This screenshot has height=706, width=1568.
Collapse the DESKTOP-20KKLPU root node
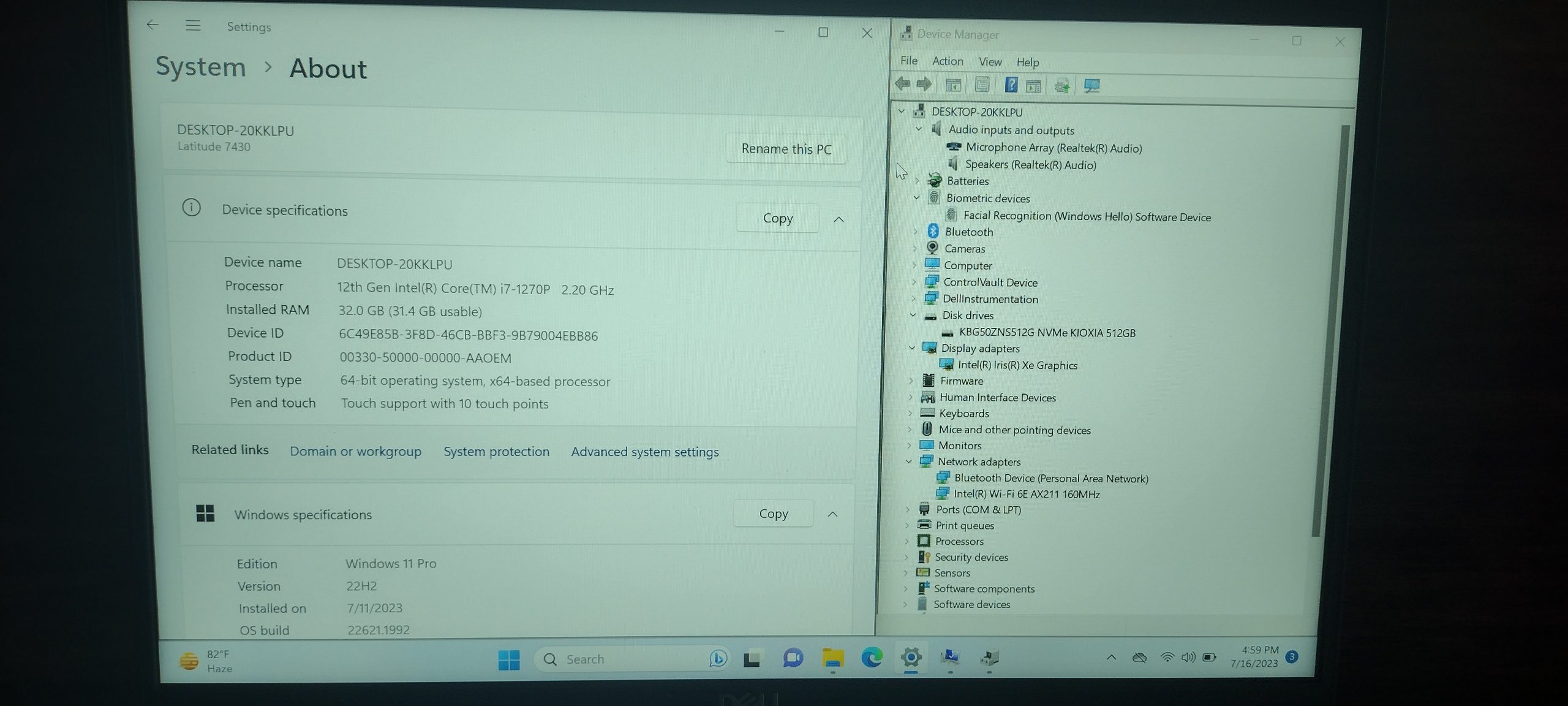pos(902,111)
